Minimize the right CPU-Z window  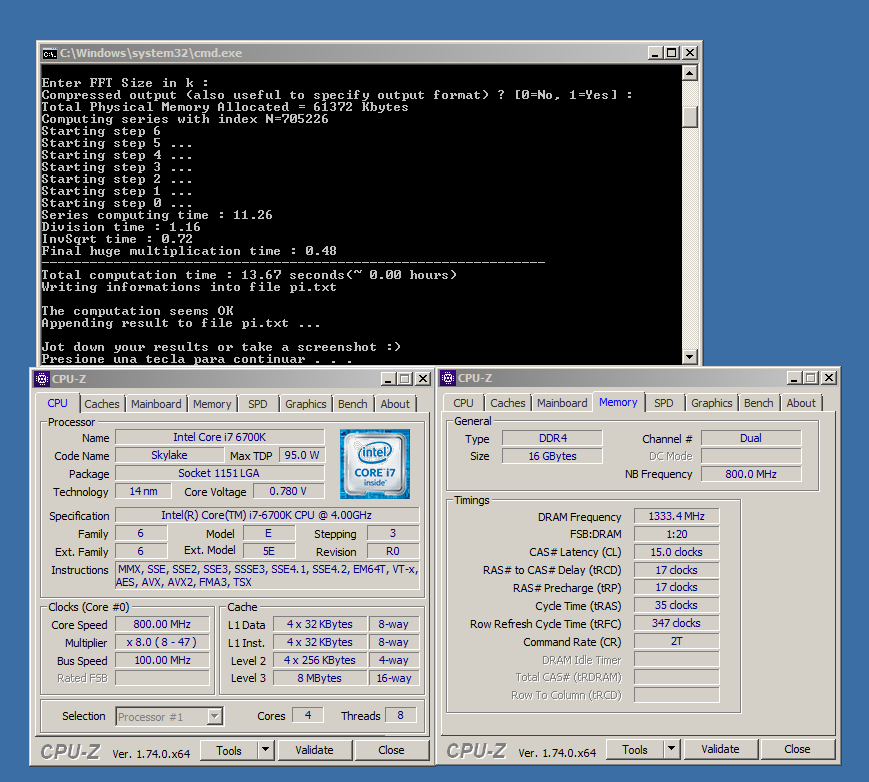[x=794, y=377]
